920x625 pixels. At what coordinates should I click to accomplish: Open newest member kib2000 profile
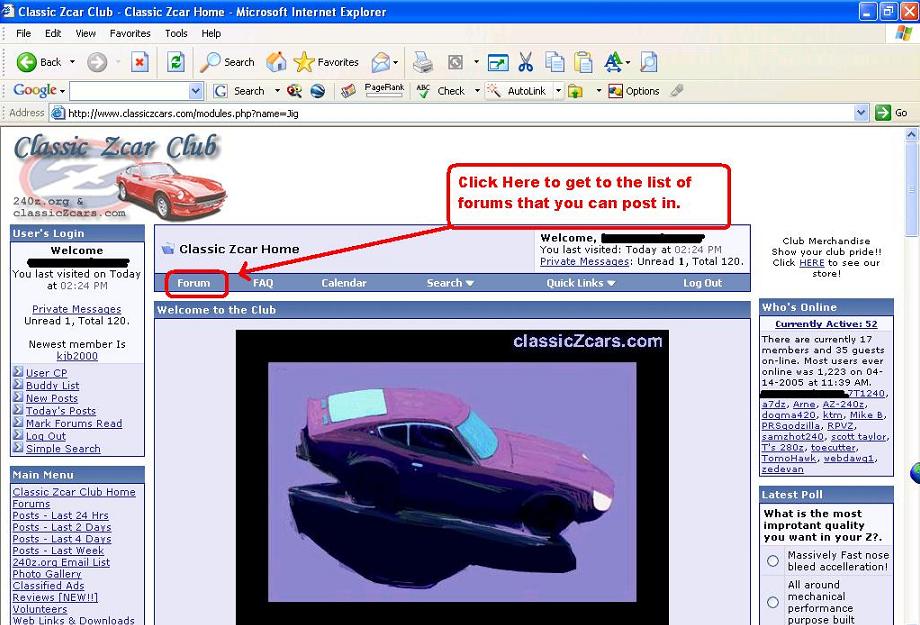click(x=77, y=356)
